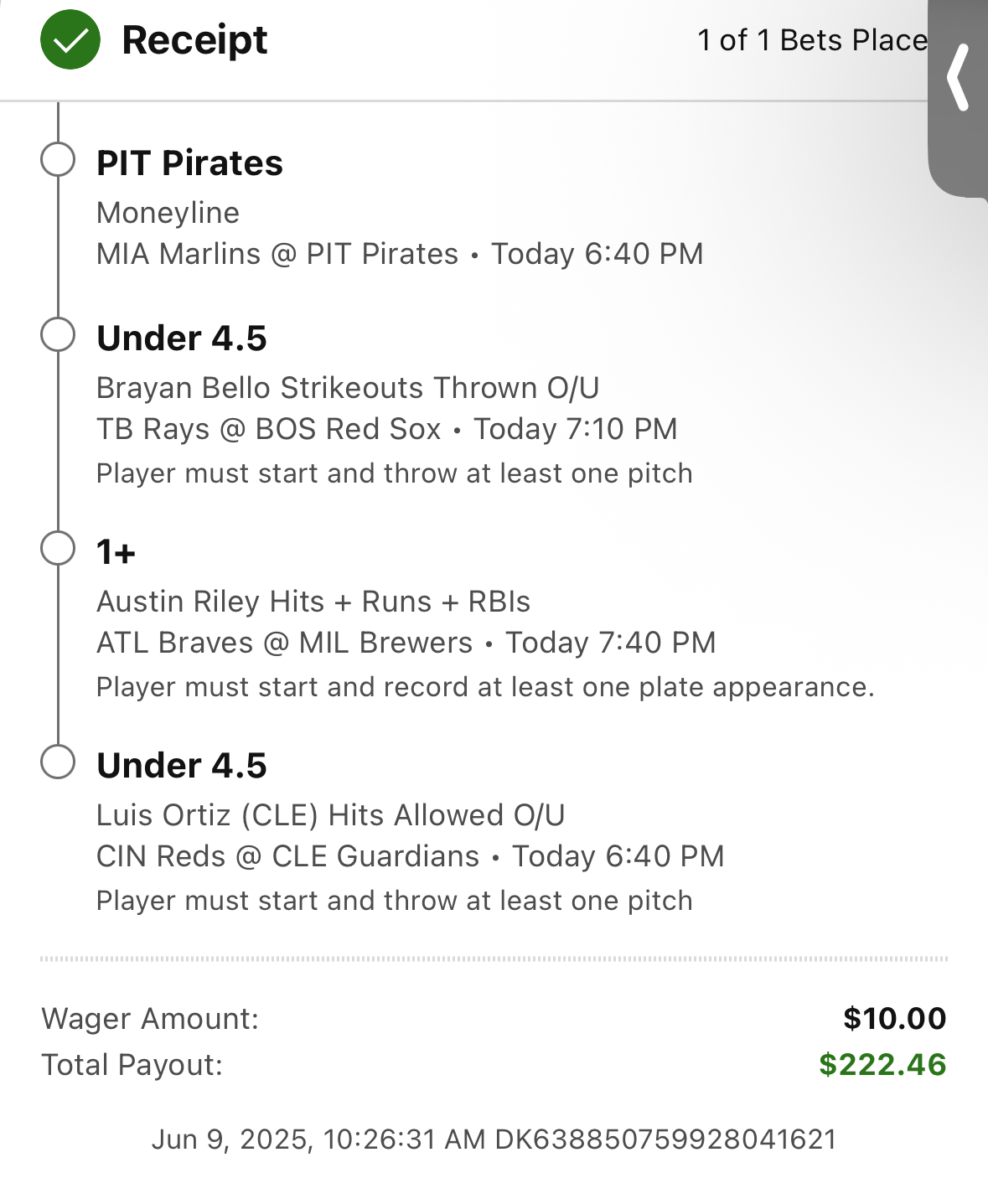Select Brayan Bello Strikeouts Thrown O/U market
This screenshot has width=988, height=1204.
[348, 388]
